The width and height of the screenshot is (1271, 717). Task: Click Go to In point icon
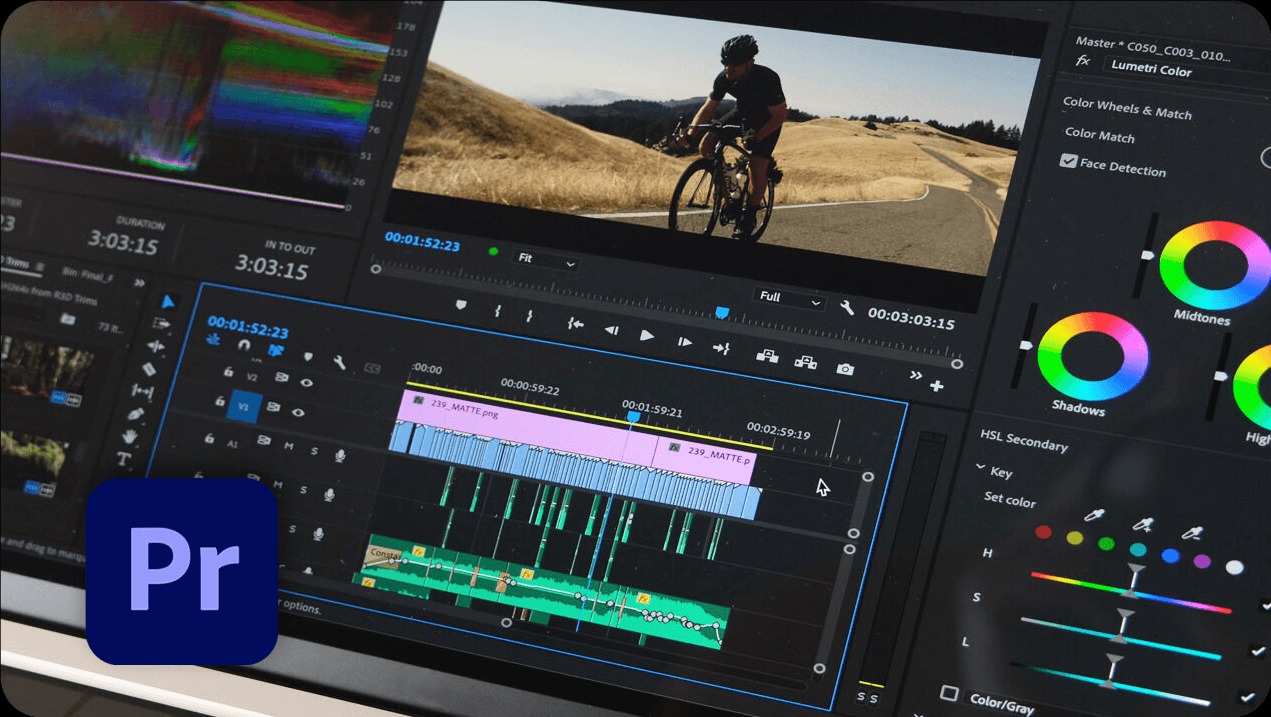coord(575,323)
